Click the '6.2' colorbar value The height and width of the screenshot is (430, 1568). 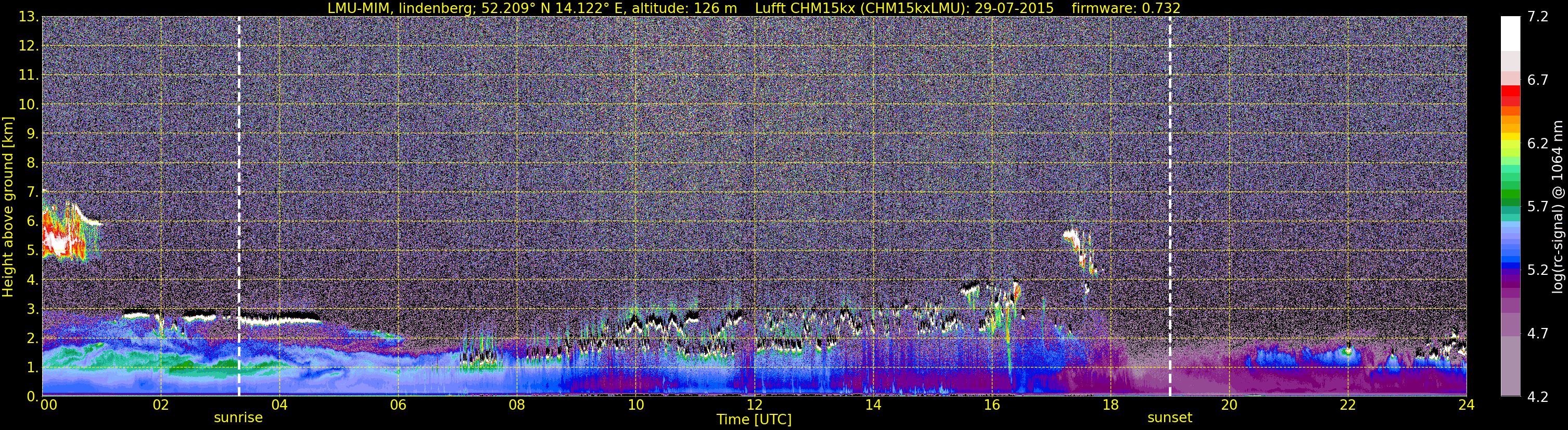tap(1538, 144)
